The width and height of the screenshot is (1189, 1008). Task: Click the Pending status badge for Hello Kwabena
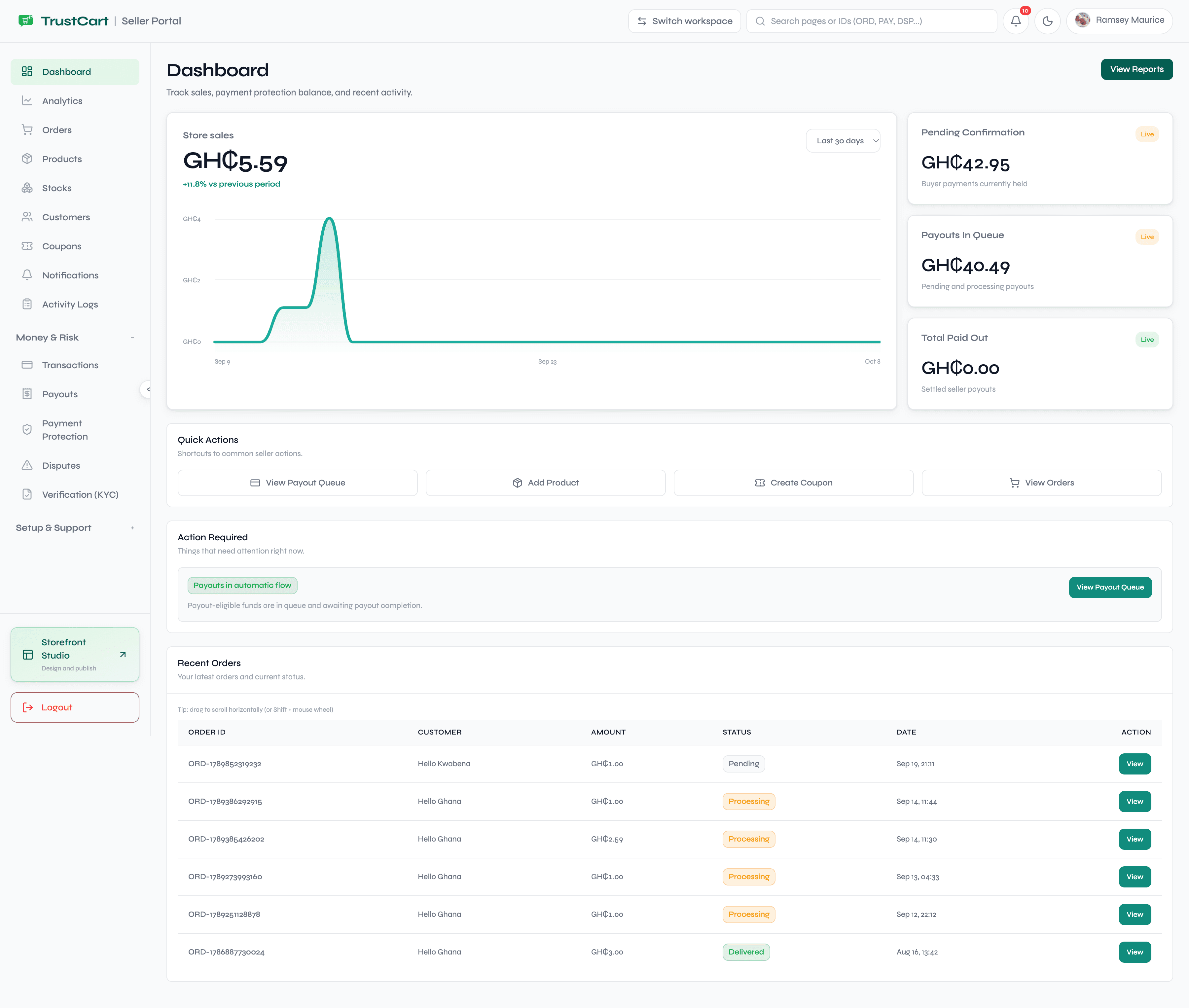743,764
